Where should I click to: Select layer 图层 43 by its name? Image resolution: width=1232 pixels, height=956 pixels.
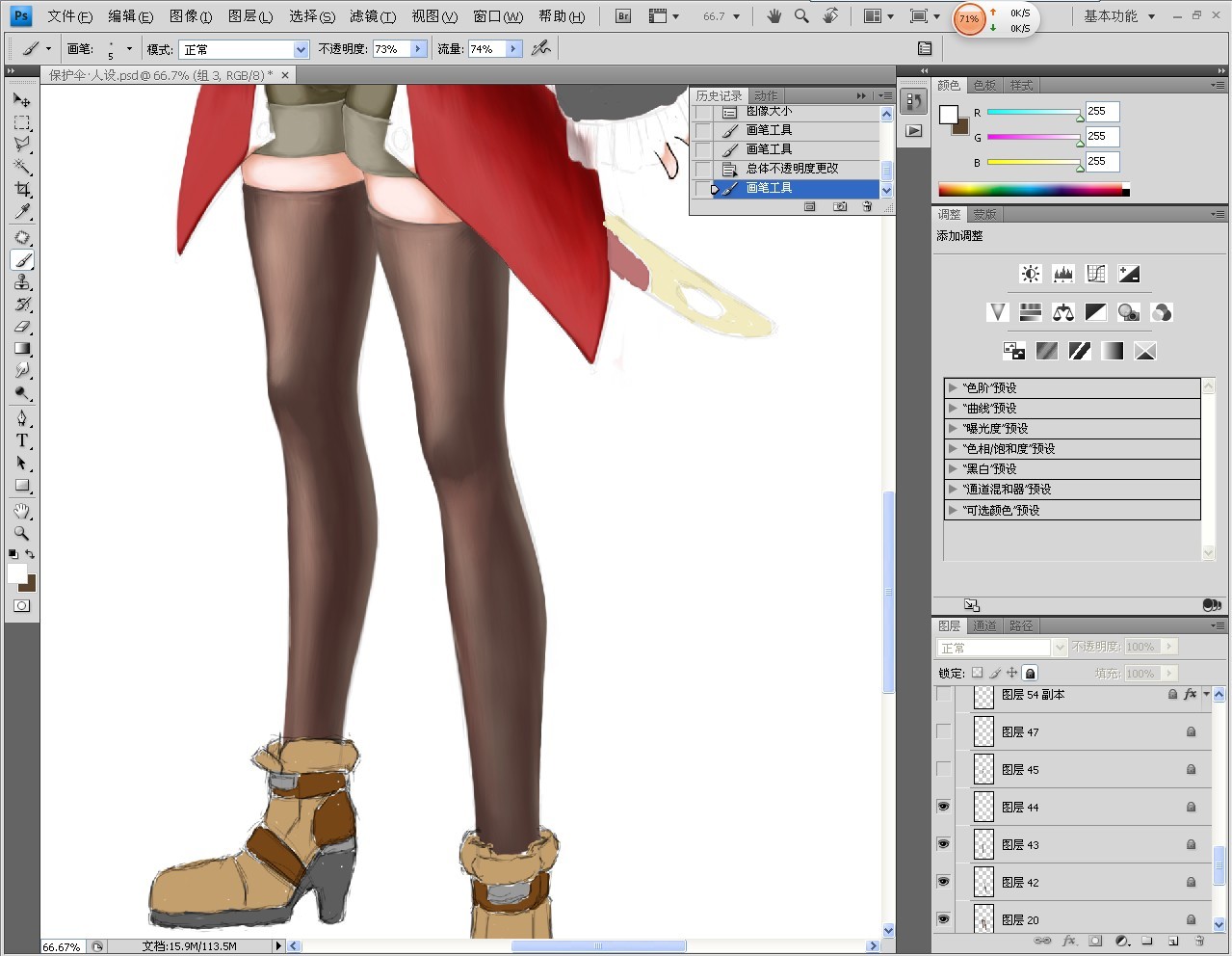click(1020, 844)
